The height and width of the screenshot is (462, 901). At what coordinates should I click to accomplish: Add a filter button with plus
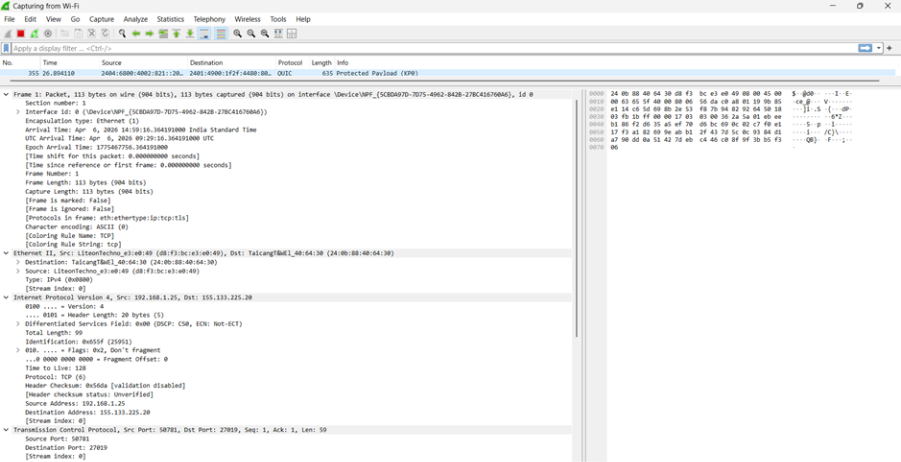890,48
